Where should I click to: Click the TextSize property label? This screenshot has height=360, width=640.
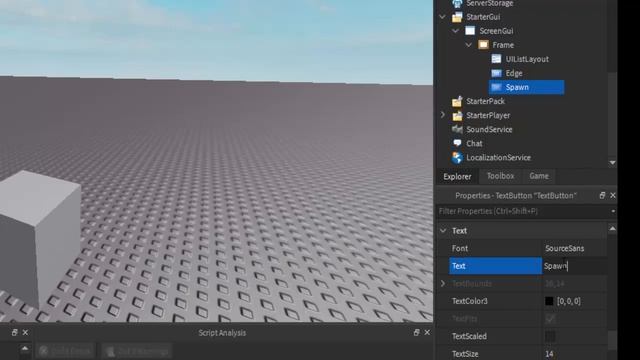[x=465, y=354]
